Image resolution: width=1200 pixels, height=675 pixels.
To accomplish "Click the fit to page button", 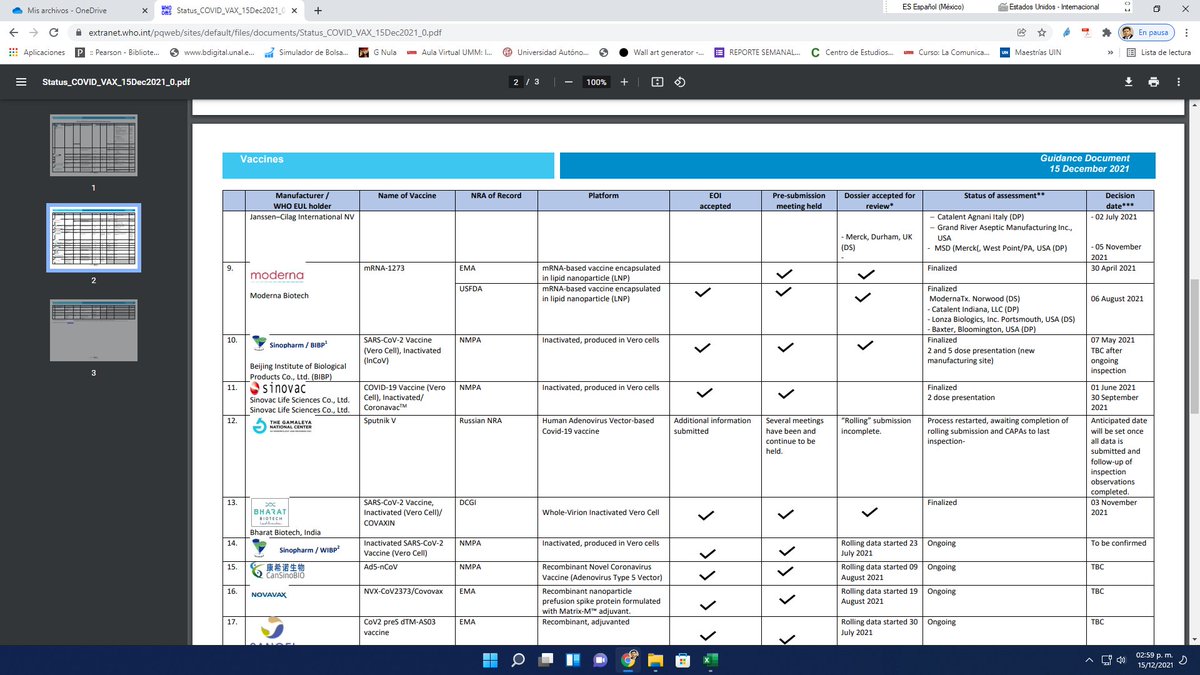I will point(657,82).
